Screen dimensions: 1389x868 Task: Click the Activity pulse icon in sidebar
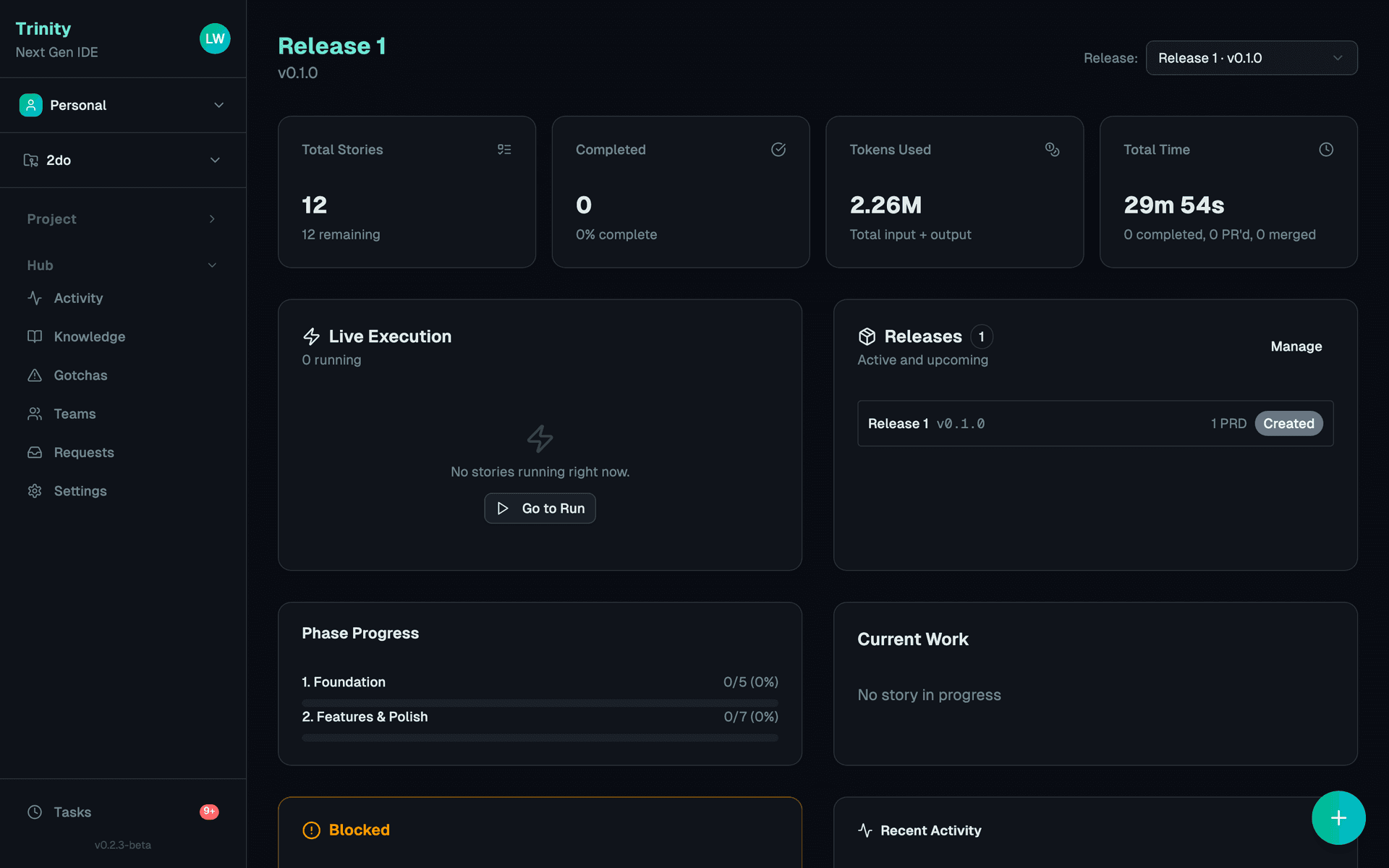click(x=35, y=298)
